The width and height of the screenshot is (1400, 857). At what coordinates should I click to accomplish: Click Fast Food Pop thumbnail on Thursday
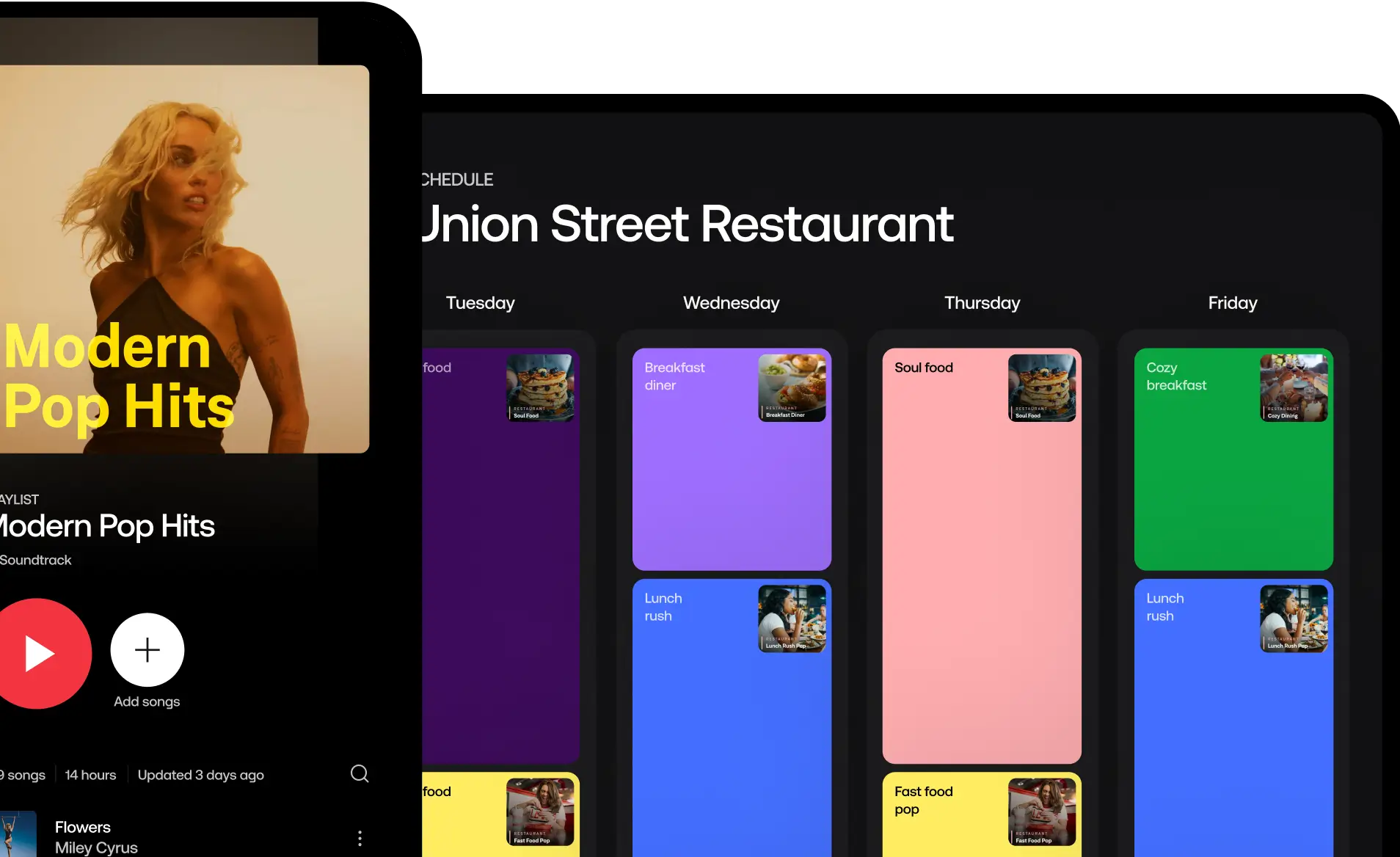(1042, 812)
